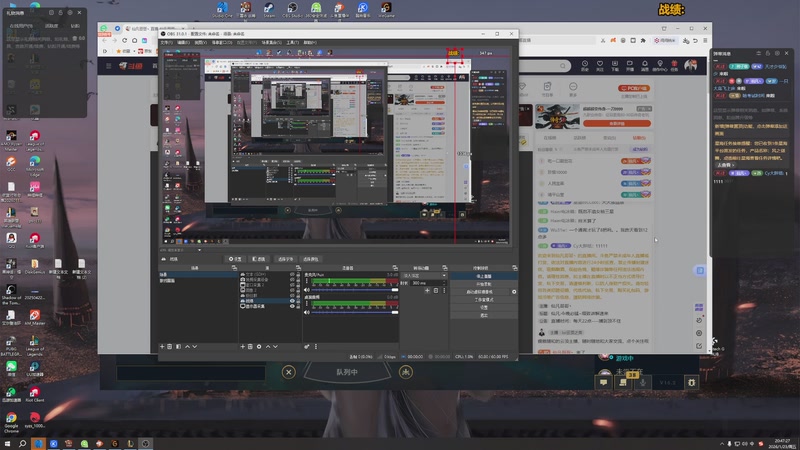Toggle lock on 显示器采集 source

coord(298,306)
